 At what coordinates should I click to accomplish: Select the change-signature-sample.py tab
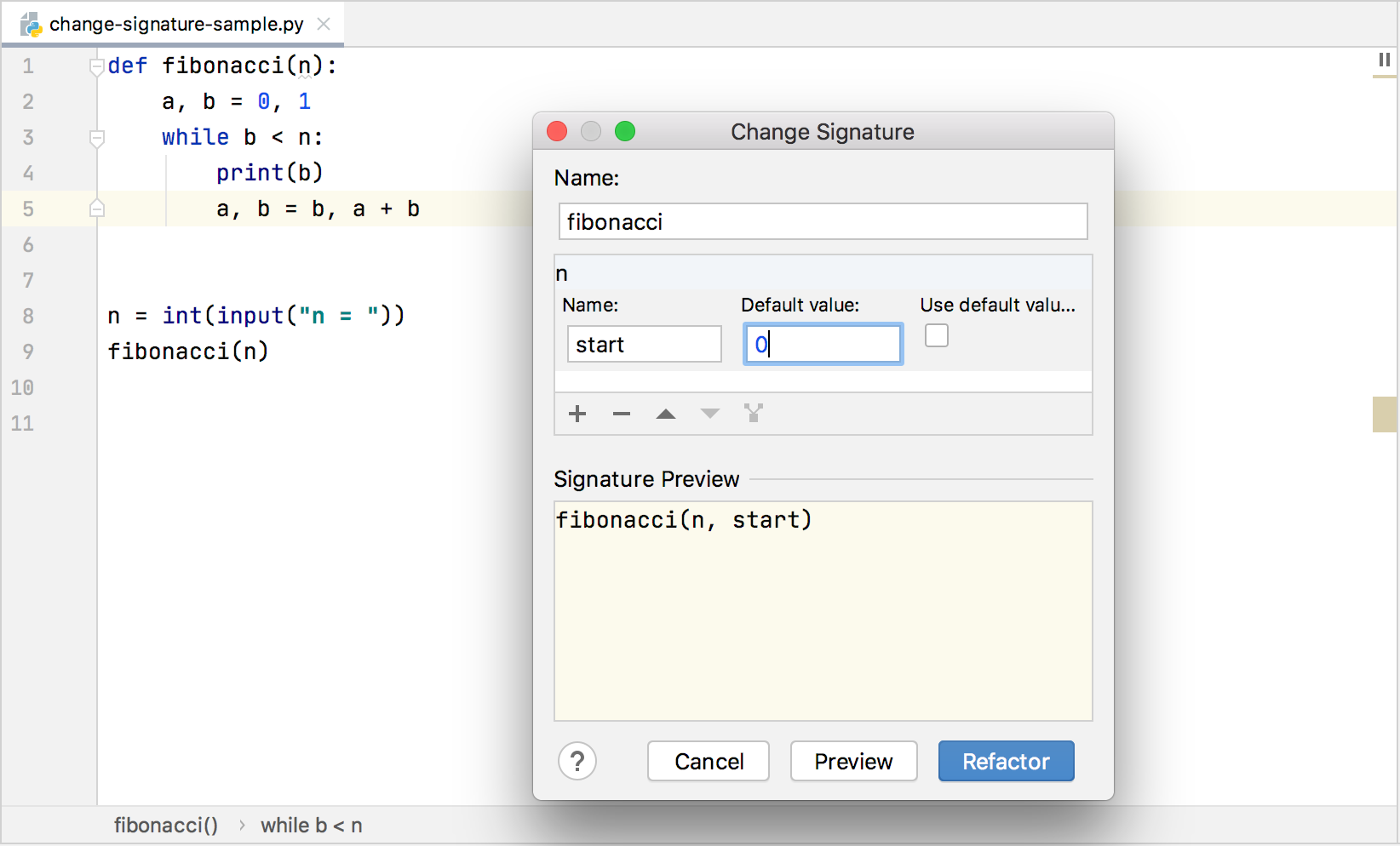click(x=176, y=24)
